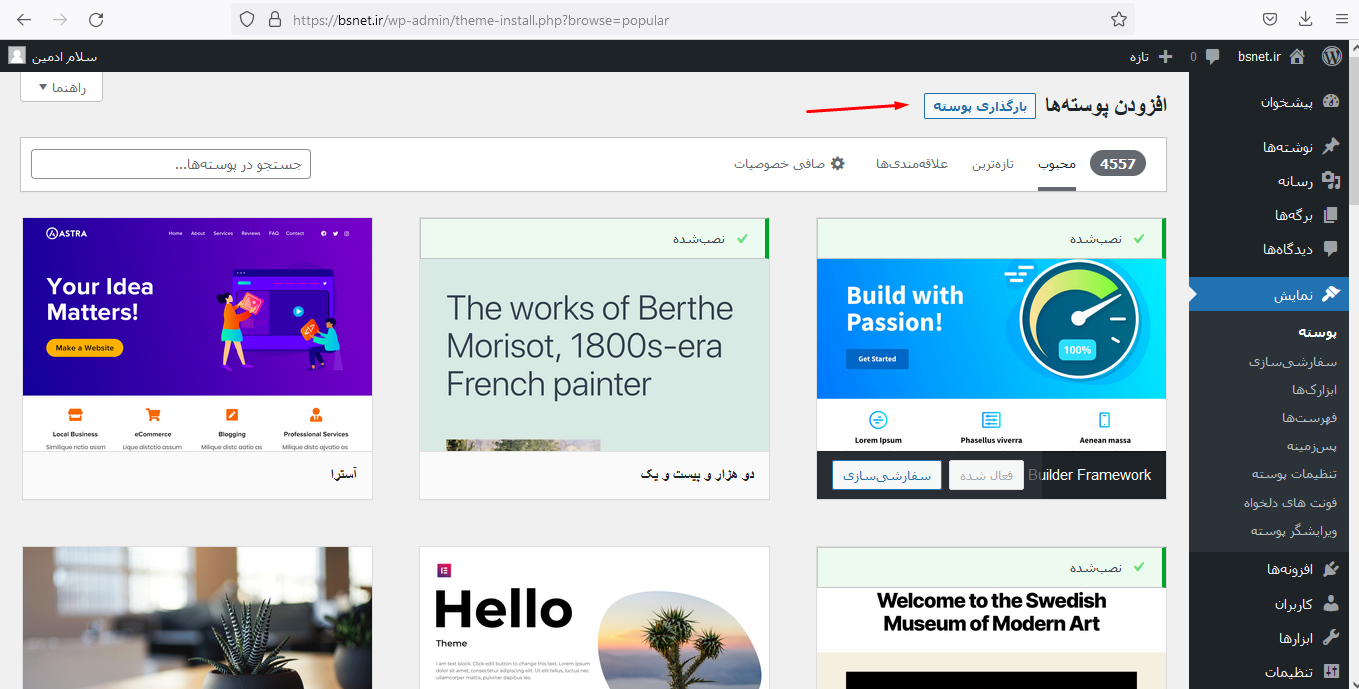Click پس‌زمینه background submenu item
This screenshot has height=689, width=1359.
click(1312, 446)
